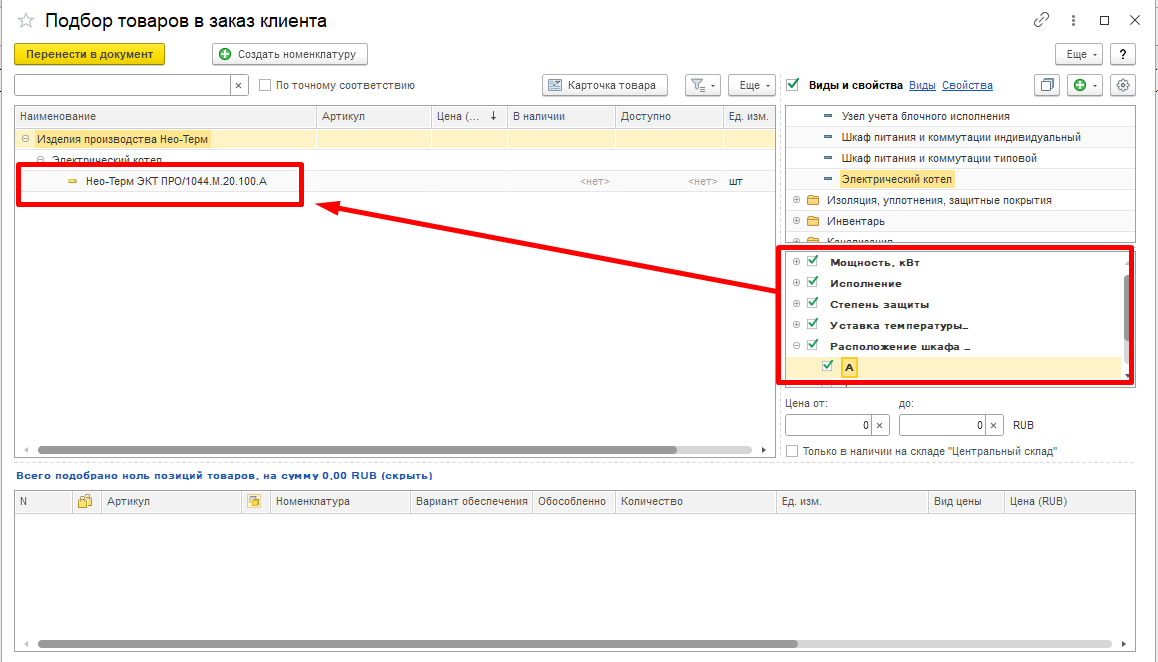Click 'Перенести в документ' button
The width and height of the screenshot is (1158, 662).
pos(89,54)
